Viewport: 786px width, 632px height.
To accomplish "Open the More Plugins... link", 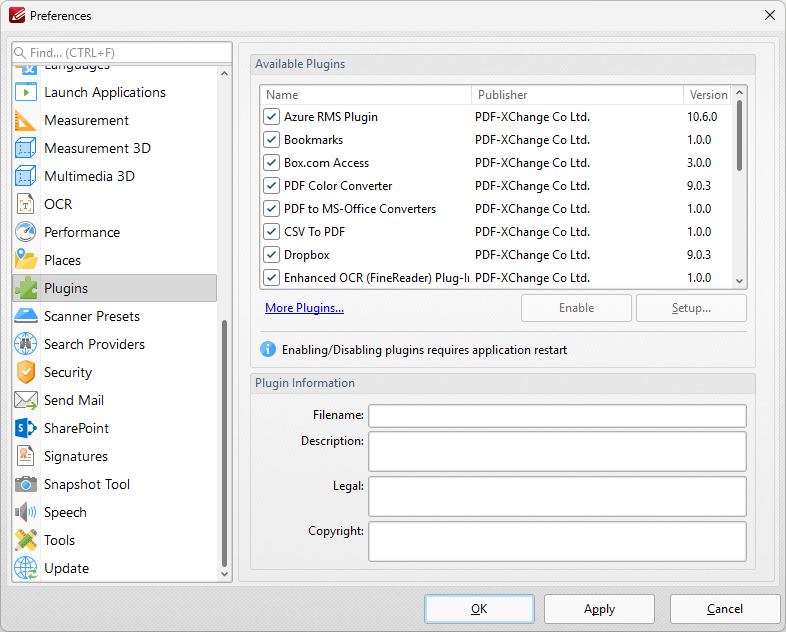I will pos(304,308).
